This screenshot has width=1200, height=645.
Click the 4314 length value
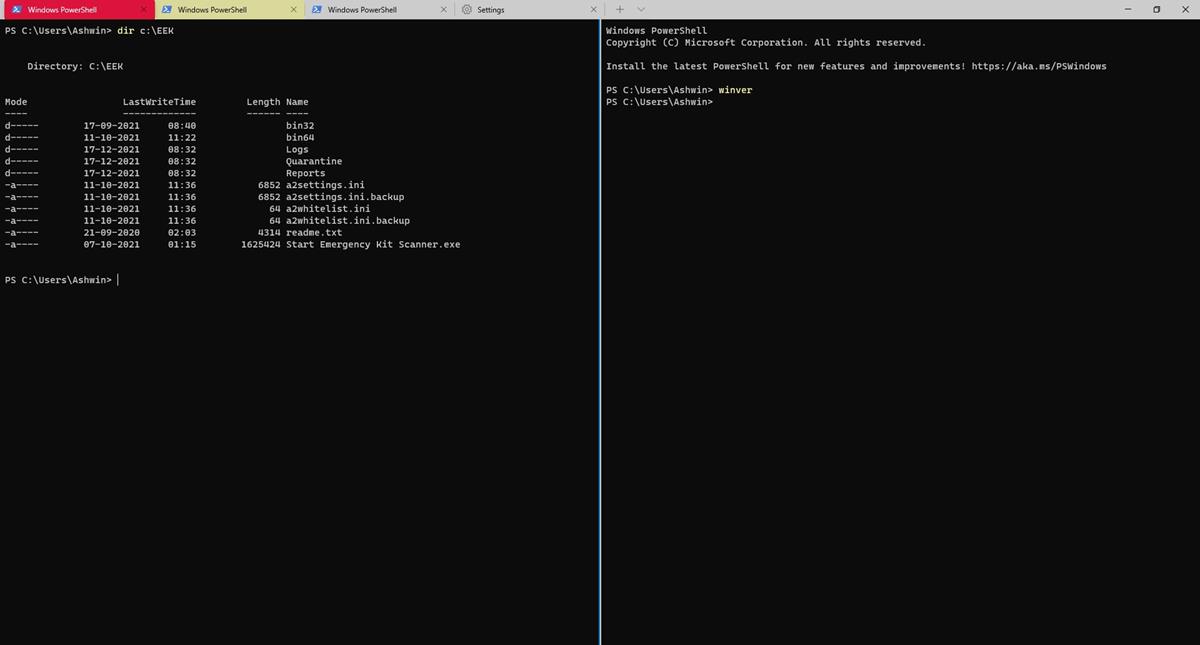coord(269,232)
